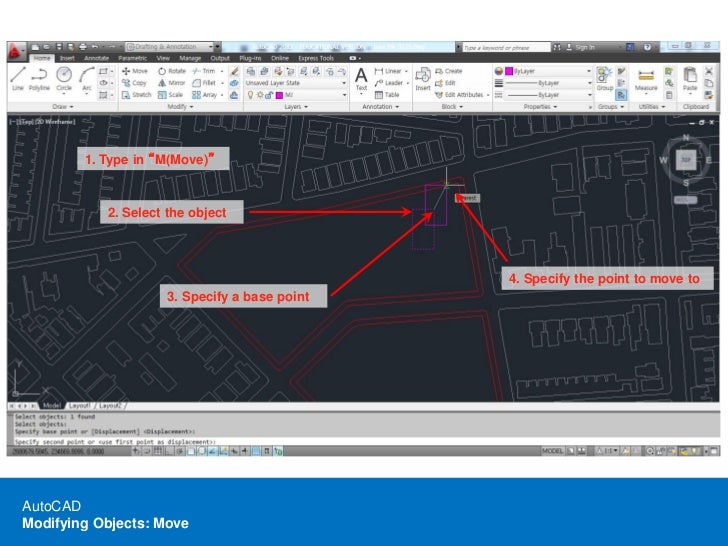Click the Mirror tool
The image size is (728, 546).
(x=171, y=83)
